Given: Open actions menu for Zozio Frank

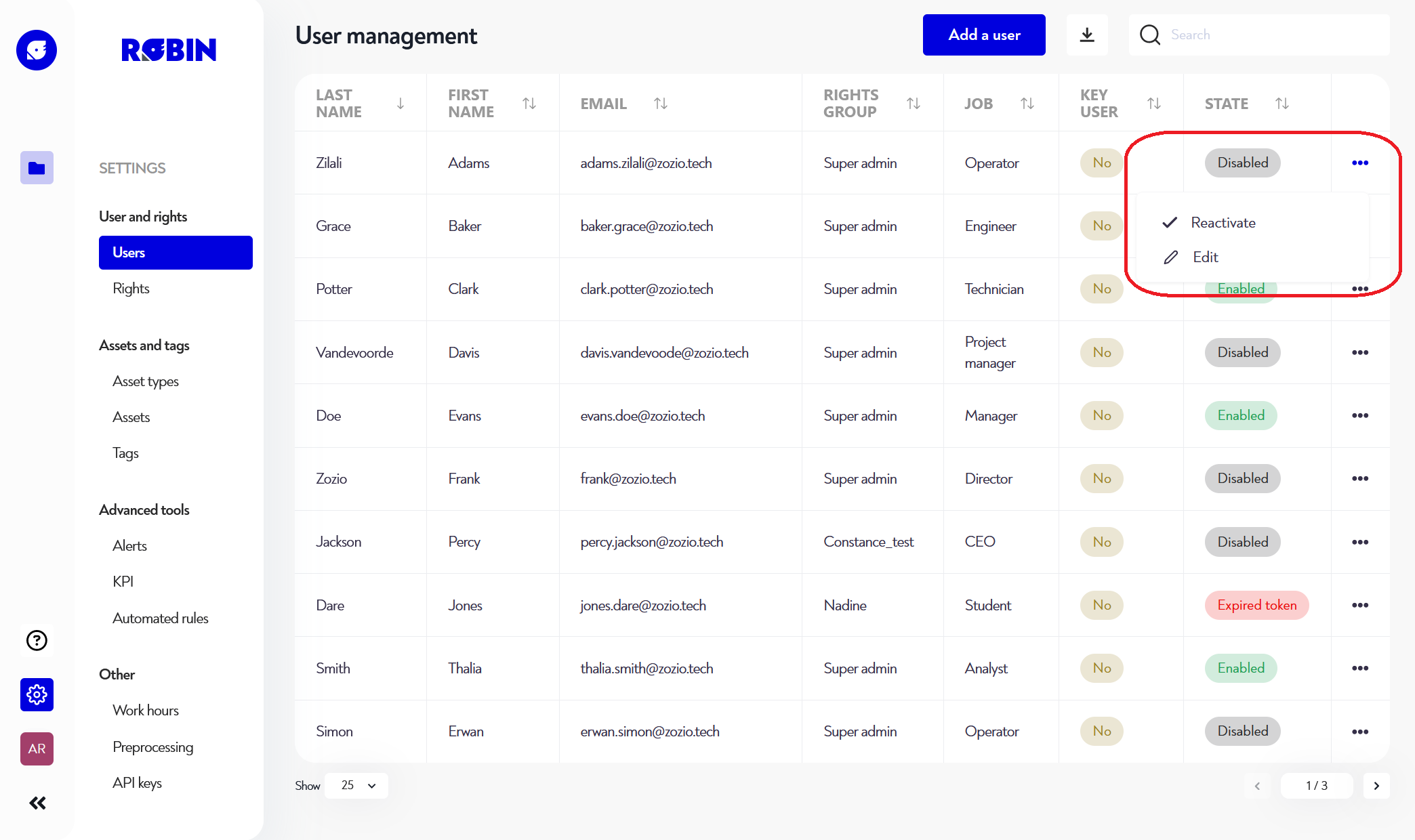Looking at the screenshot, I should pos(1360,478).
